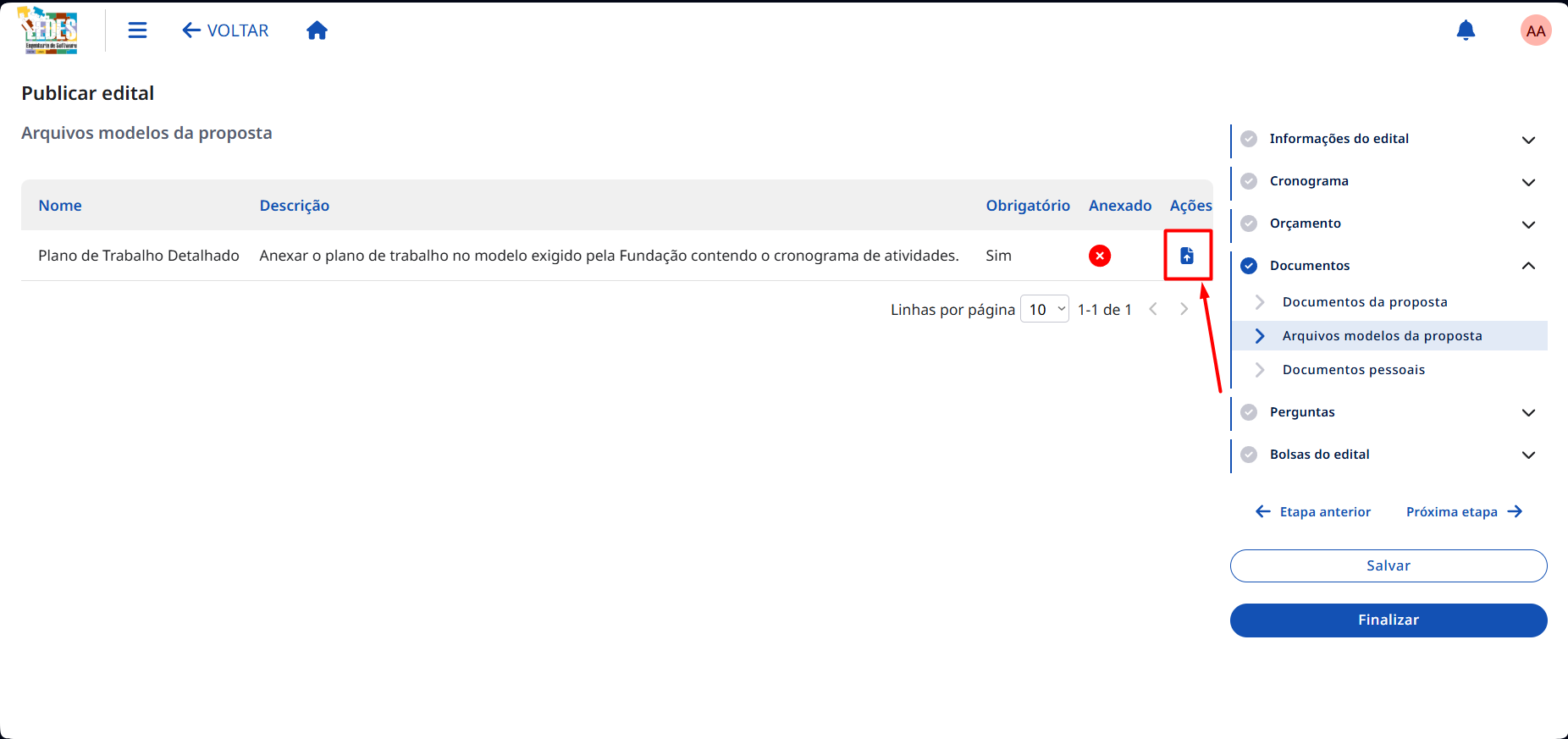Click Informações do edital step status icon
This screenshot has height=739, width=1568.
coord(1249,139)
